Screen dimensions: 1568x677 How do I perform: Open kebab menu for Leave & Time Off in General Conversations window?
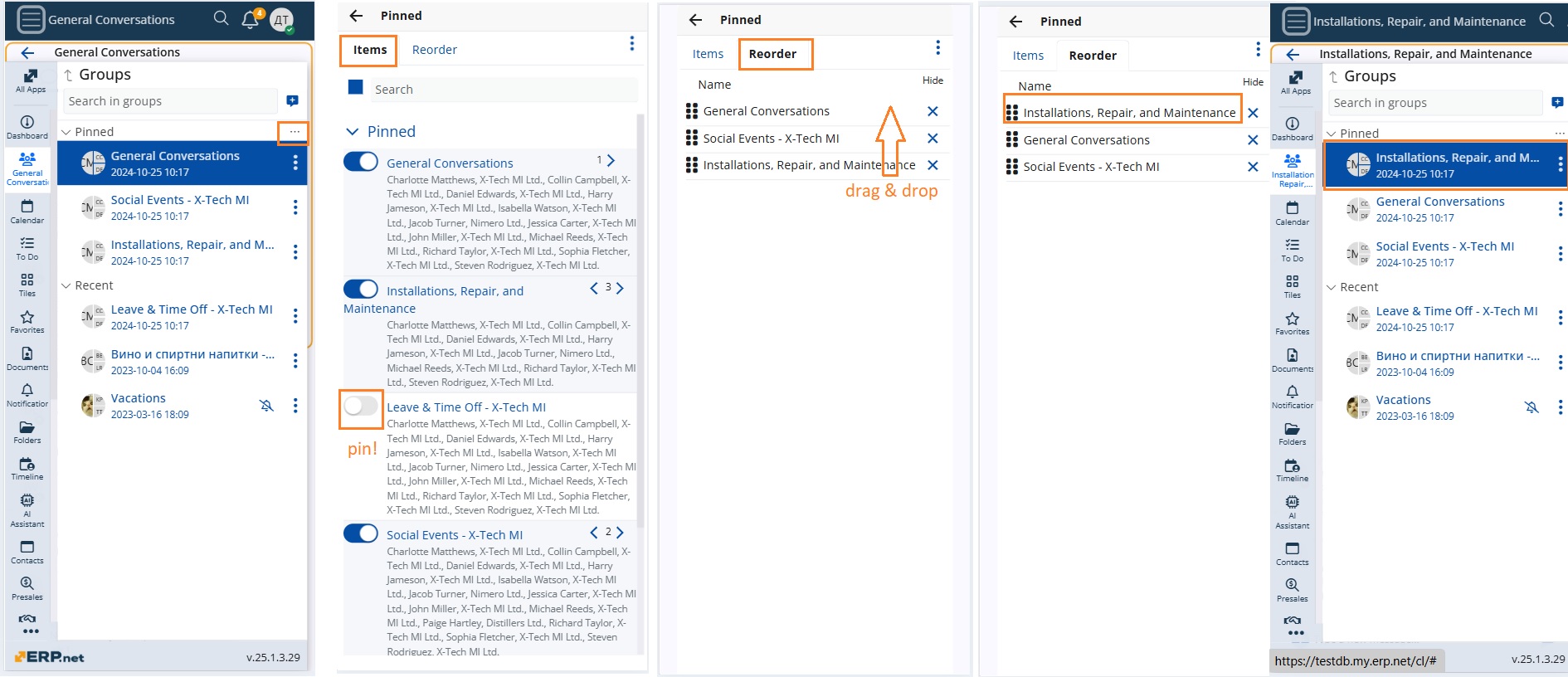[295, 316]
